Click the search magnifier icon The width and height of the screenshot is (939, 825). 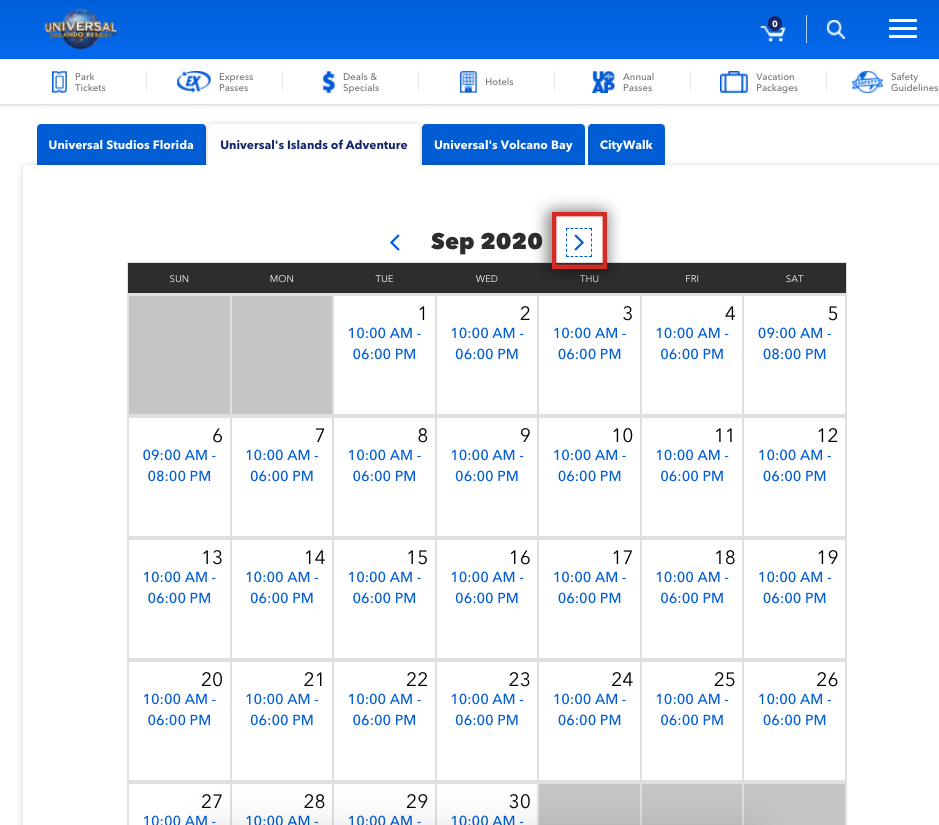pos(836,30)
